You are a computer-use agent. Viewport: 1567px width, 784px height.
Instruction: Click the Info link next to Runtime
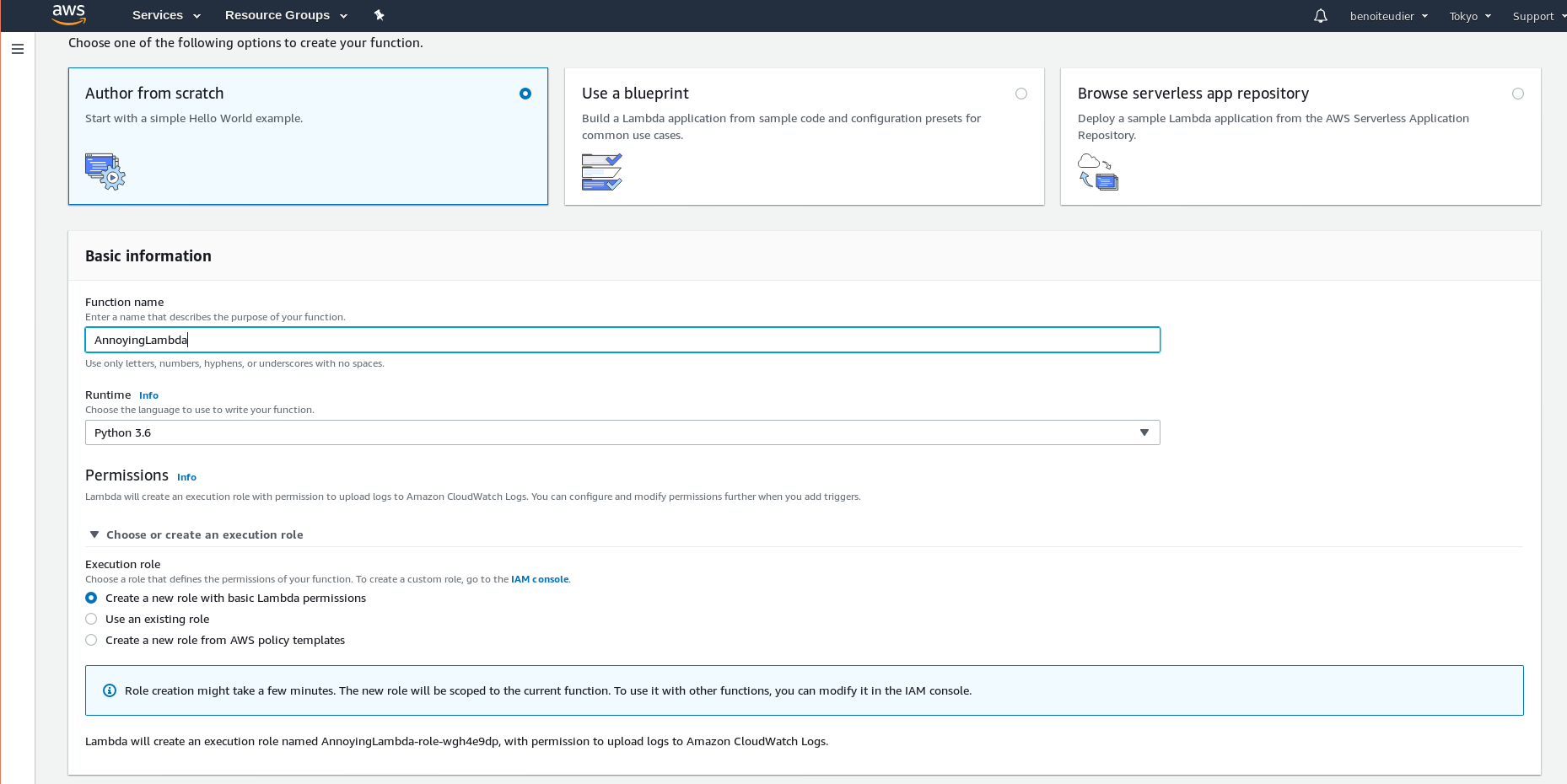tap(148, 395)
